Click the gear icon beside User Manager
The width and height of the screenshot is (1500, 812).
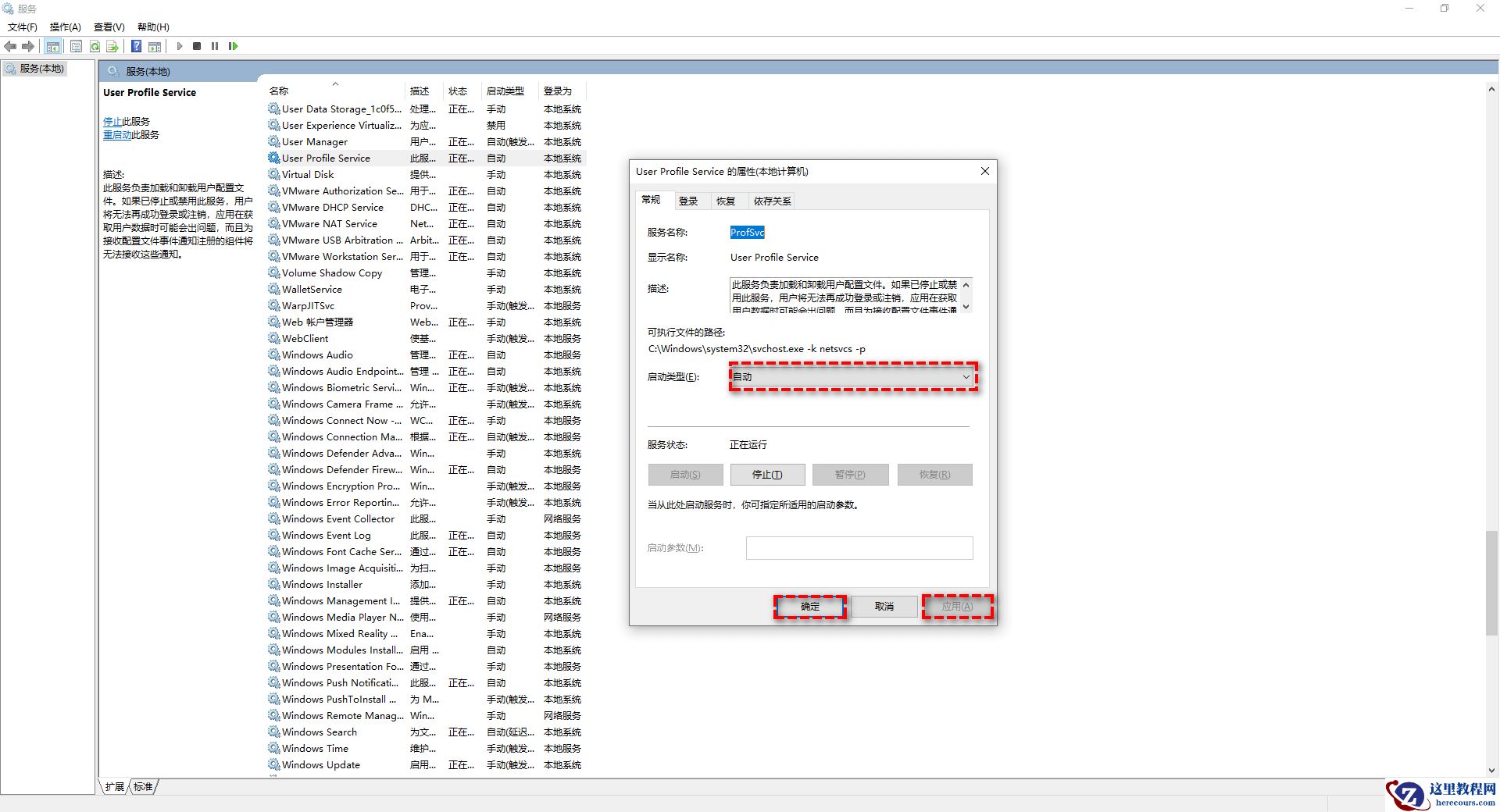[273, 141]
